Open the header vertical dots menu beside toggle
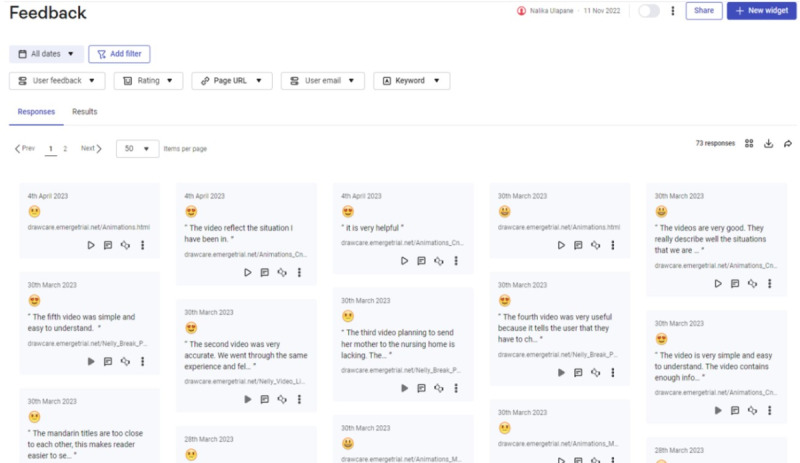This screenshot has height=463, width=800. [x=672, y=11]
